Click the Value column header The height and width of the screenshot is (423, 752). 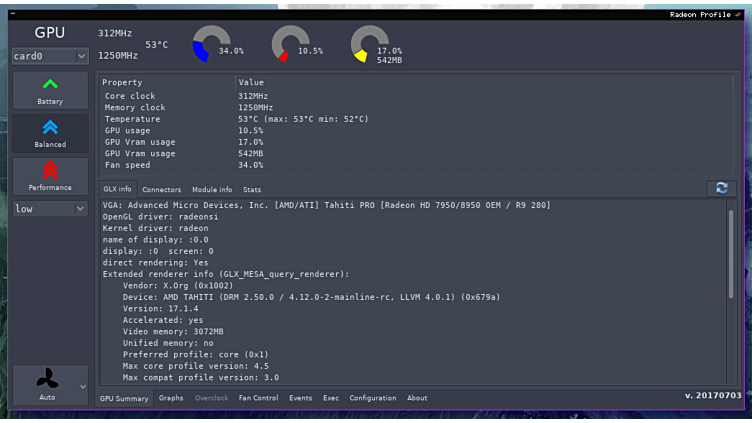tap(251, 82)
